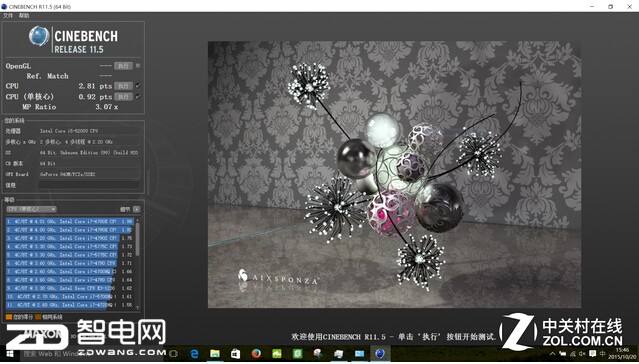Screen dimensions: 639x364
Task: Uncheck the CPU single-core test checkbox
Action: pyautogui.click(x=138, y=97)
